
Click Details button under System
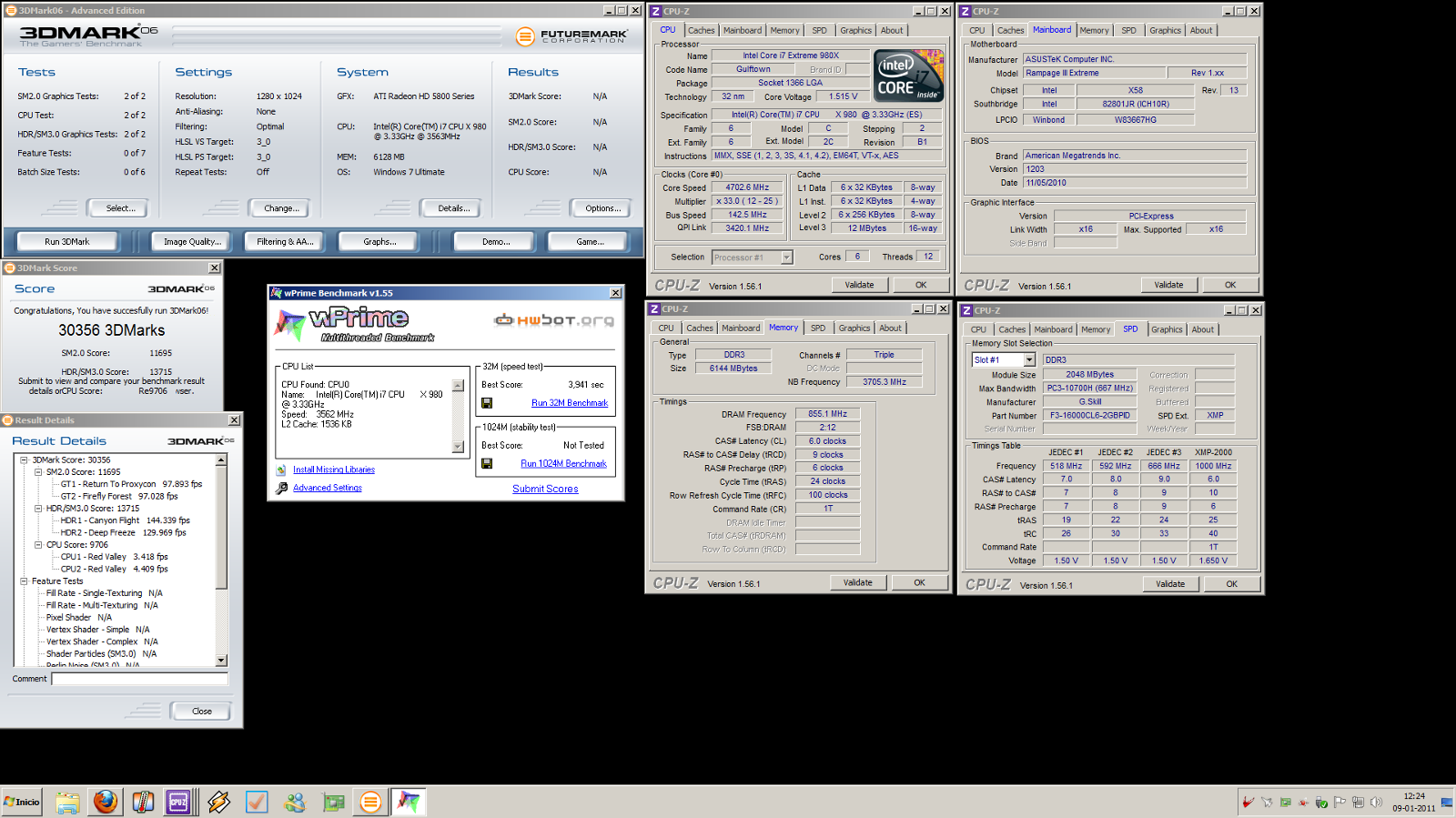coord(453,208)
